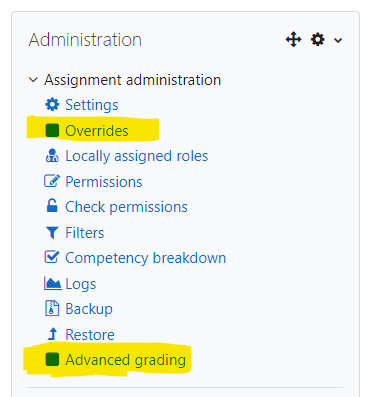Click the green square icon beside Advanced grading
This screenshot has width=370, height=397.
[52, 360]
